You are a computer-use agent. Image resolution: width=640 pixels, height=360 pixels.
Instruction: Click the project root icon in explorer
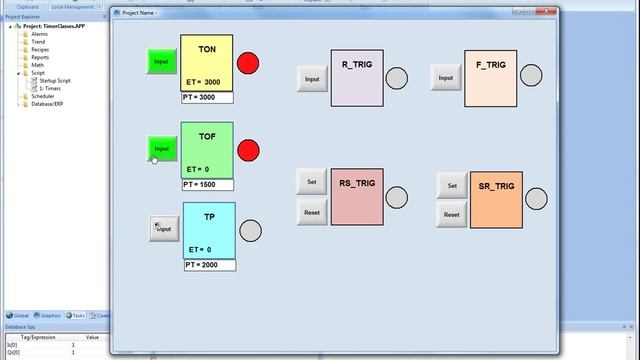[18, 26]
